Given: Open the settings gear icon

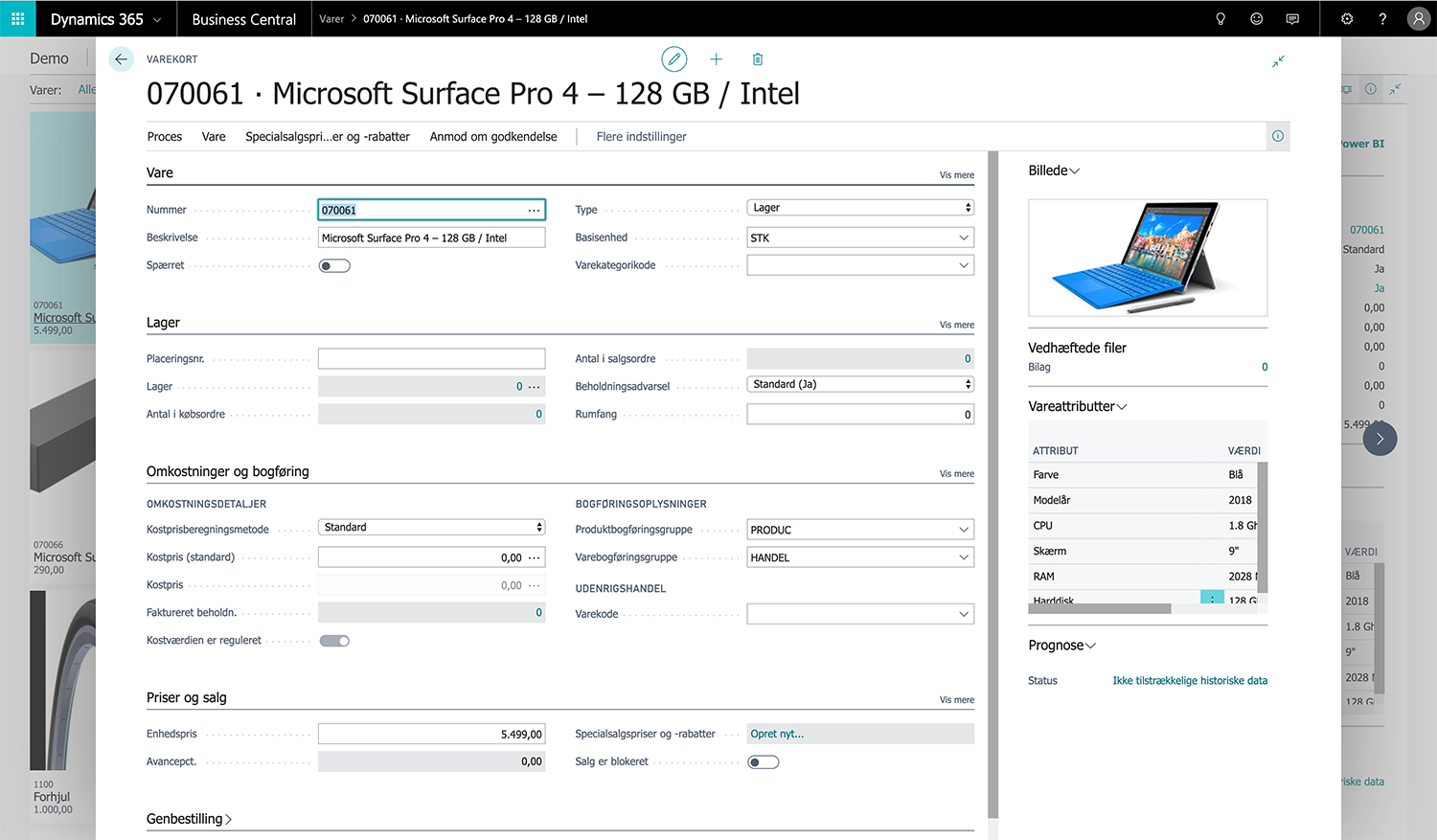Looking at the screenshot, I should point(1347,18).
